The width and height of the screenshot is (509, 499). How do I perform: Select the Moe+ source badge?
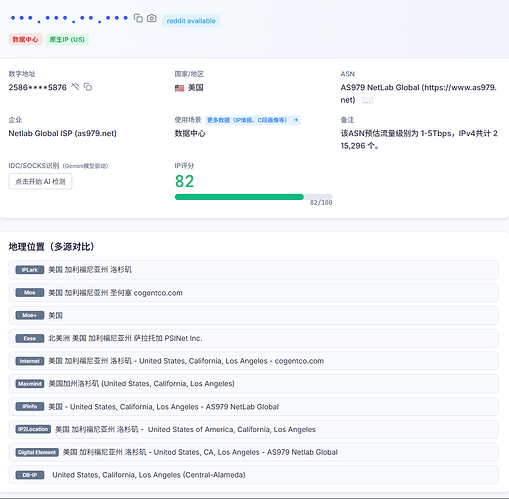pos(30,315)
